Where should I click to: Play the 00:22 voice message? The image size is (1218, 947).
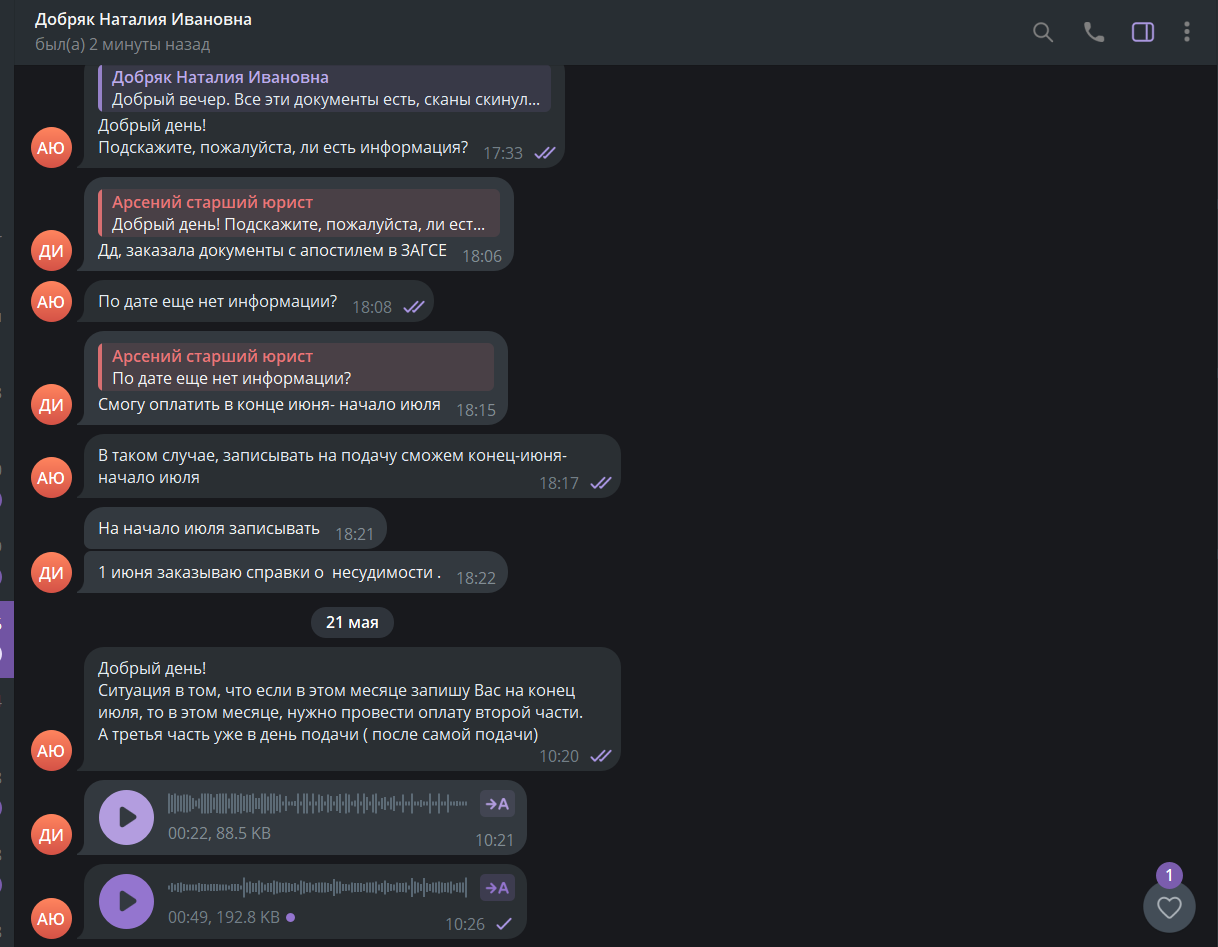pyautogui.click(x=127, y=817)
